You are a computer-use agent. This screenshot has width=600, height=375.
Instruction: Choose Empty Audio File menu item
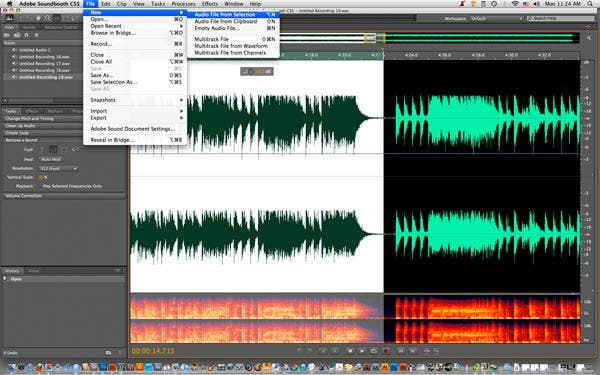pos(233,28)
